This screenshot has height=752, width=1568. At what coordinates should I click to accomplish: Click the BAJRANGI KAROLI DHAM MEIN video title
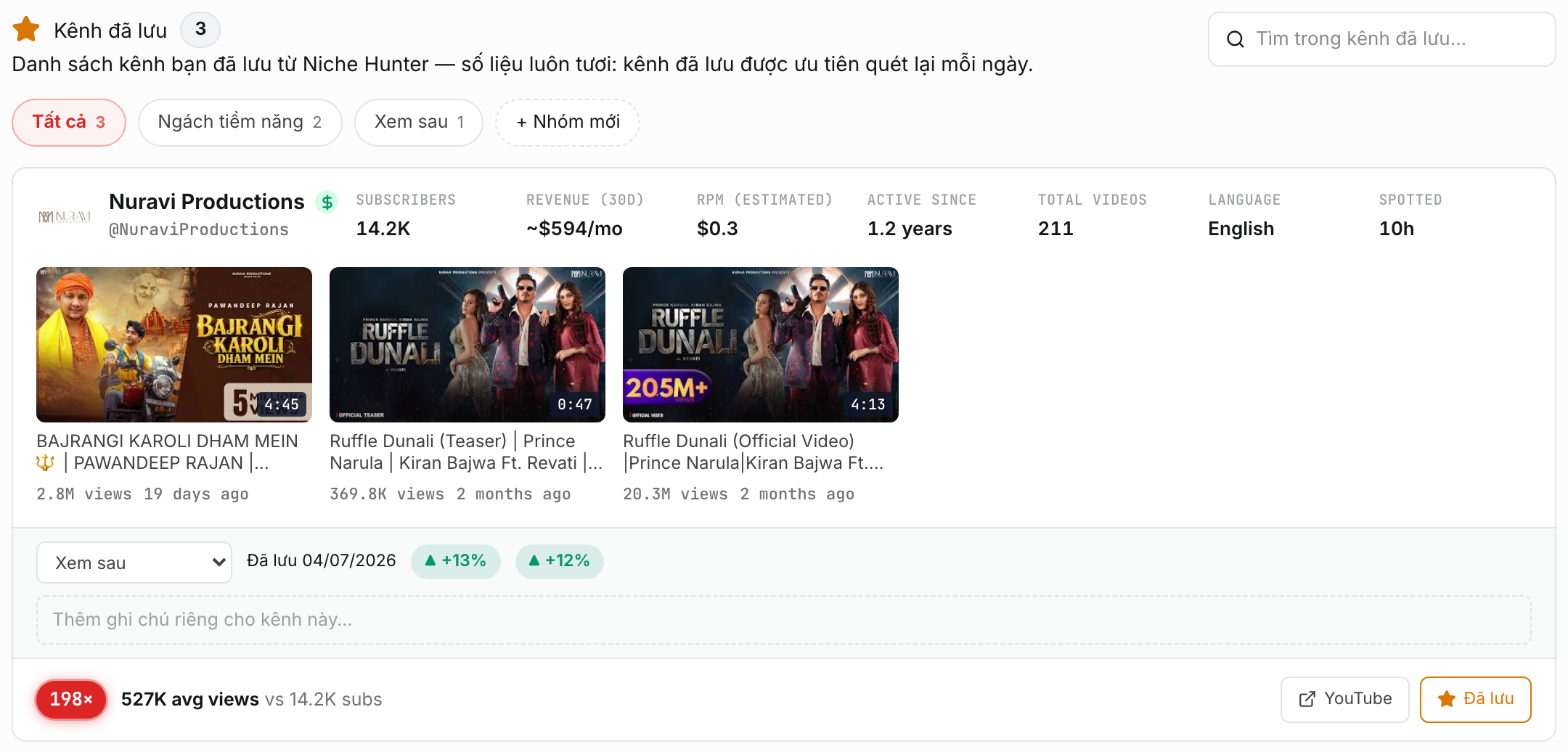[x=168, y=452]
